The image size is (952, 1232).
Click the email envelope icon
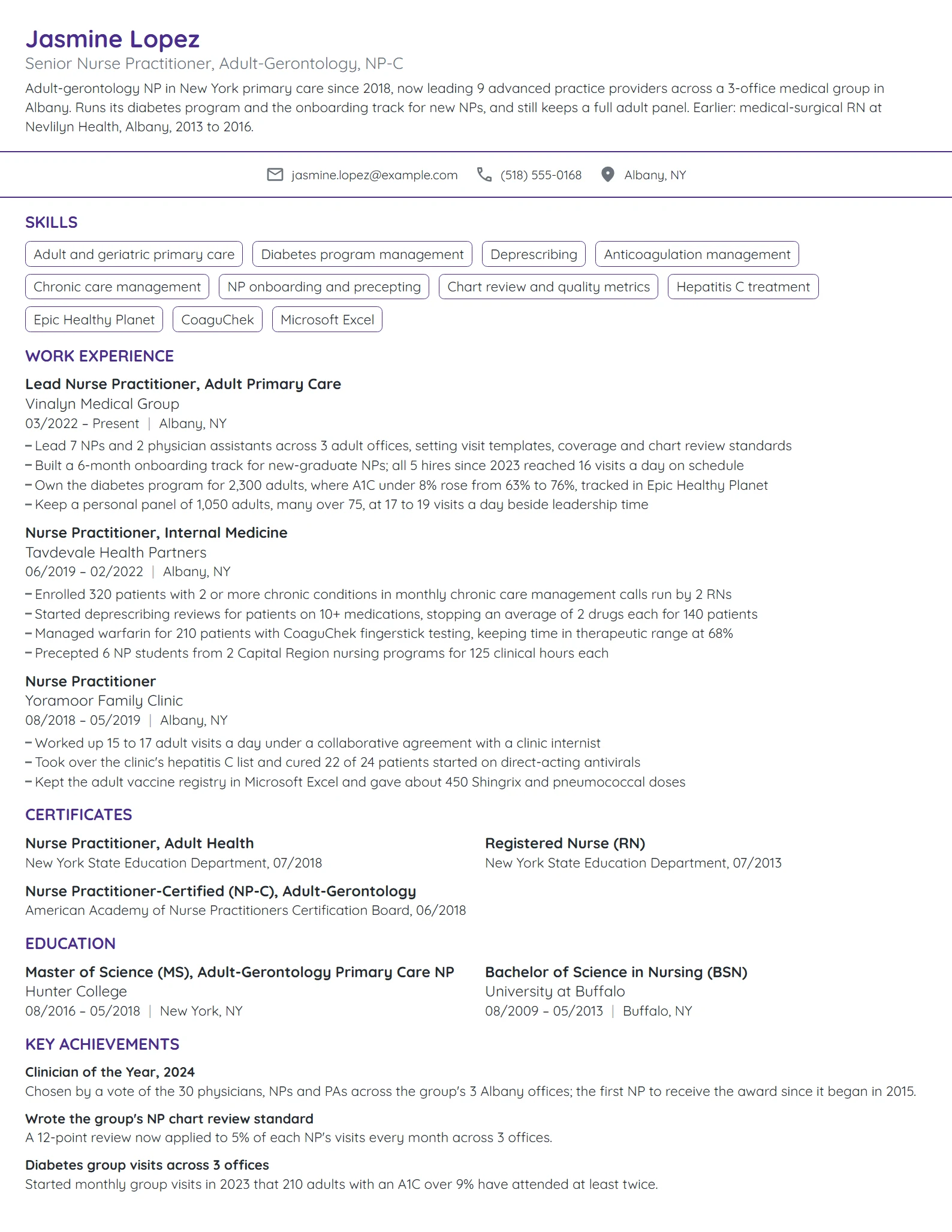coord(275,174)
